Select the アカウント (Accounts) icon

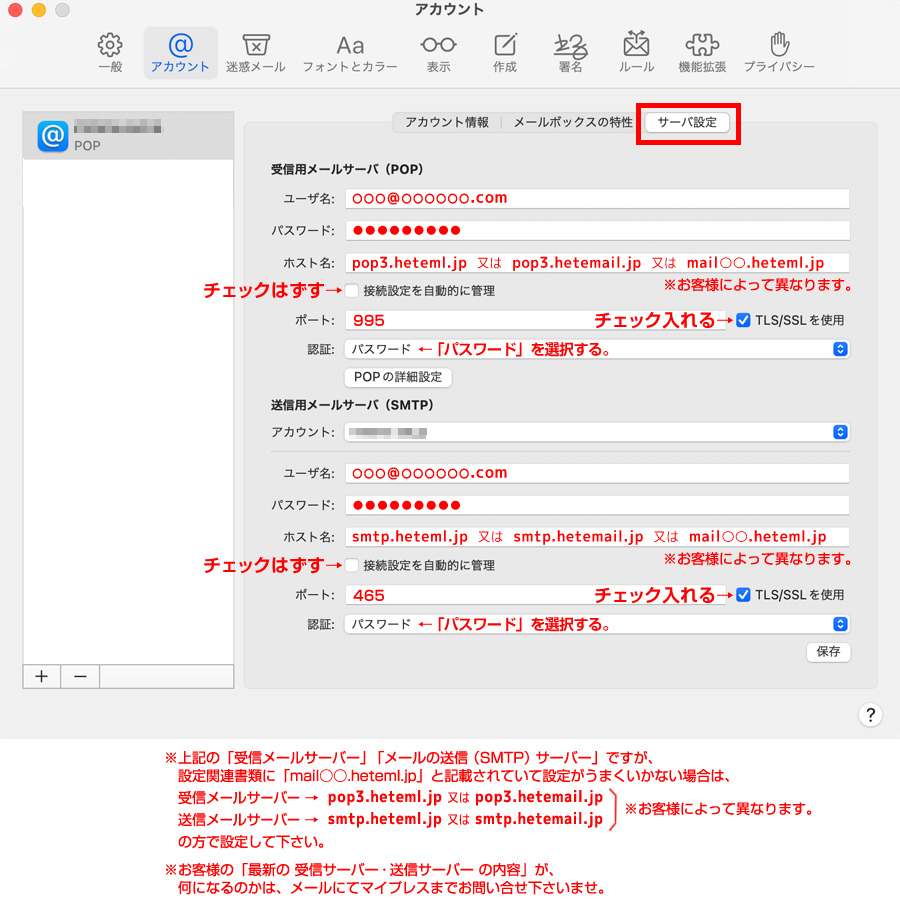[x=180, y=52]
